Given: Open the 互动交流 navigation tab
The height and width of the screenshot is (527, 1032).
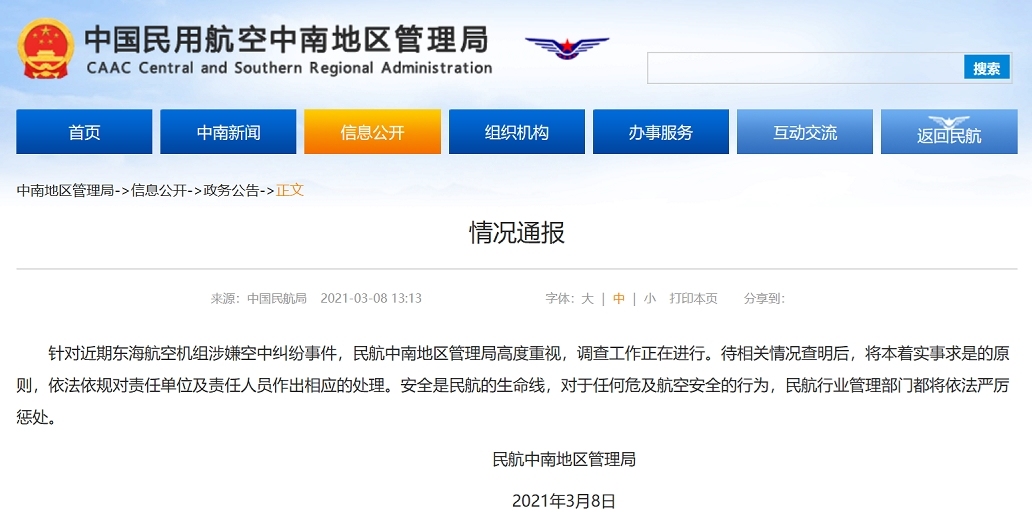Looking at the screenshot, I should [x=805, y=132].
